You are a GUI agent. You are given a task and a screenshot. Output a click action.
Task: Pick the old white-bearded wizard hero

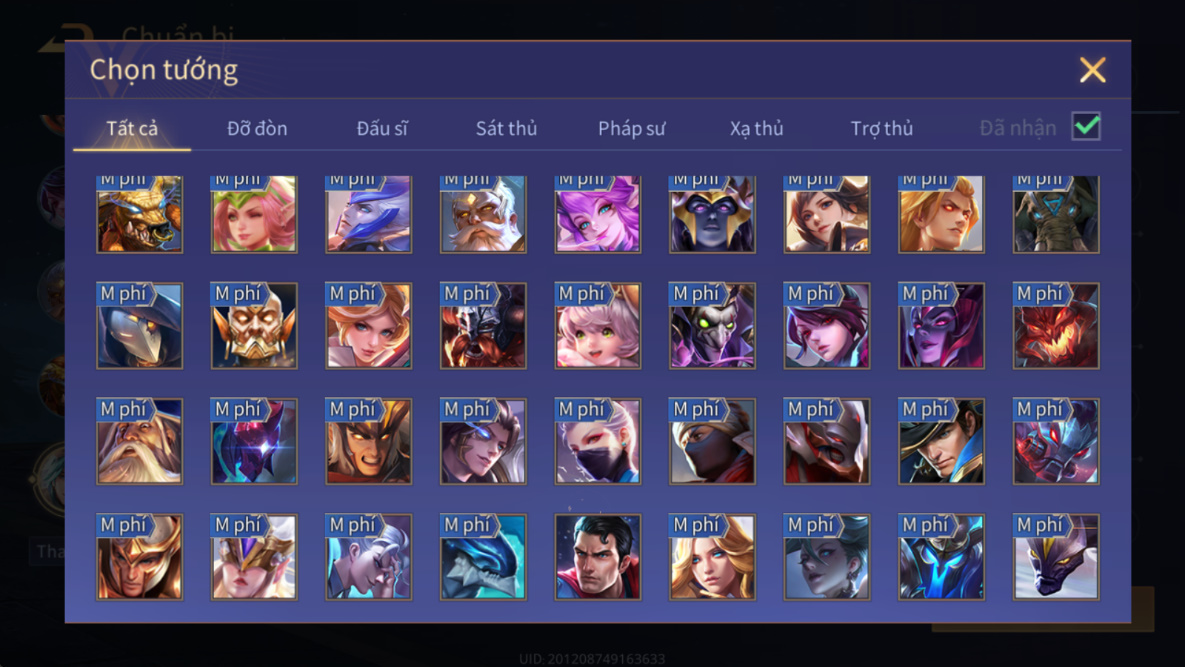tap(139, 441)
